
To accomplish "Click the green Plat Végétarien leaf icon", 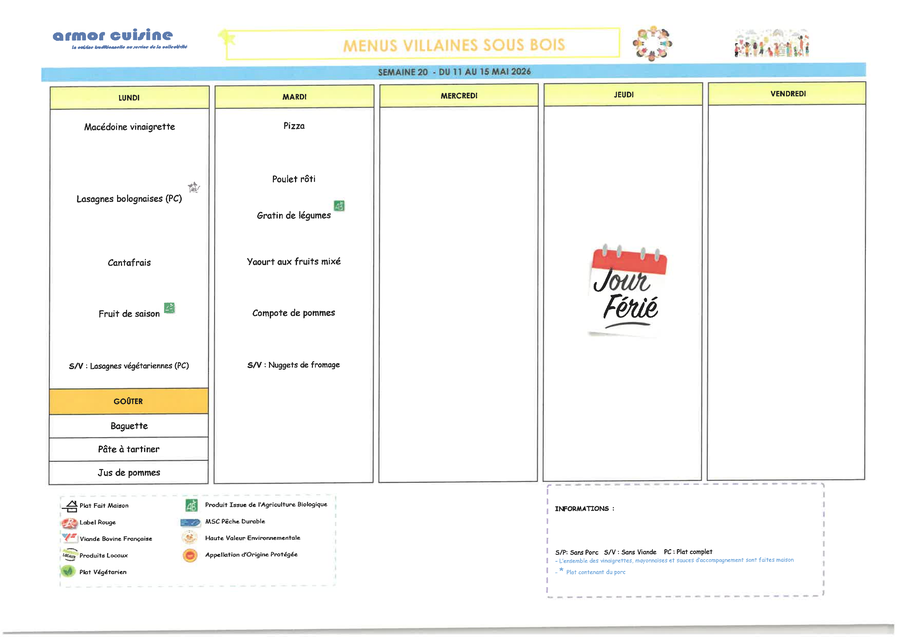I will [x=69, y=571].
